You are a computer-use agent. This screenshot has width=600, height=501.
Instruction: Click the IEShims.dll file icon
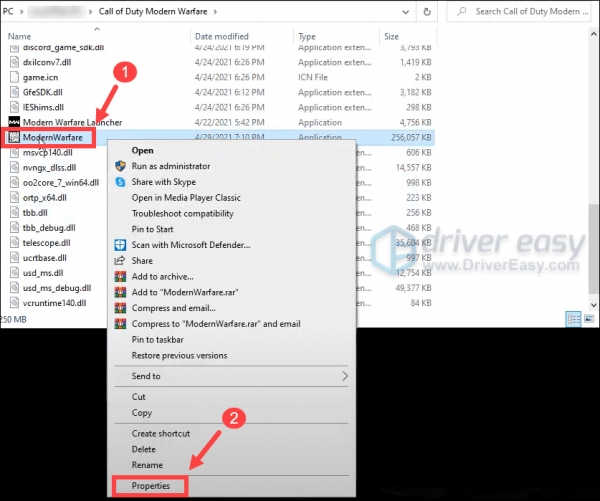pyautogui.click(x=14, y=107)
